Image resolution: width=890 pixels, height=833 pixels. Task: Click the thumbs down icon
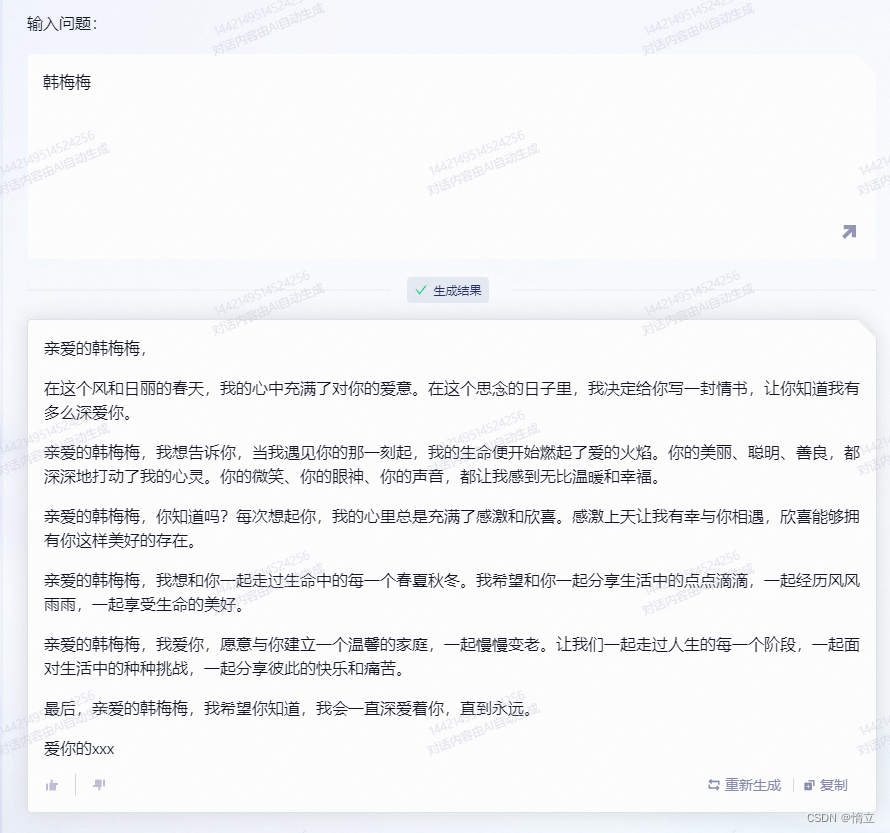99,785
